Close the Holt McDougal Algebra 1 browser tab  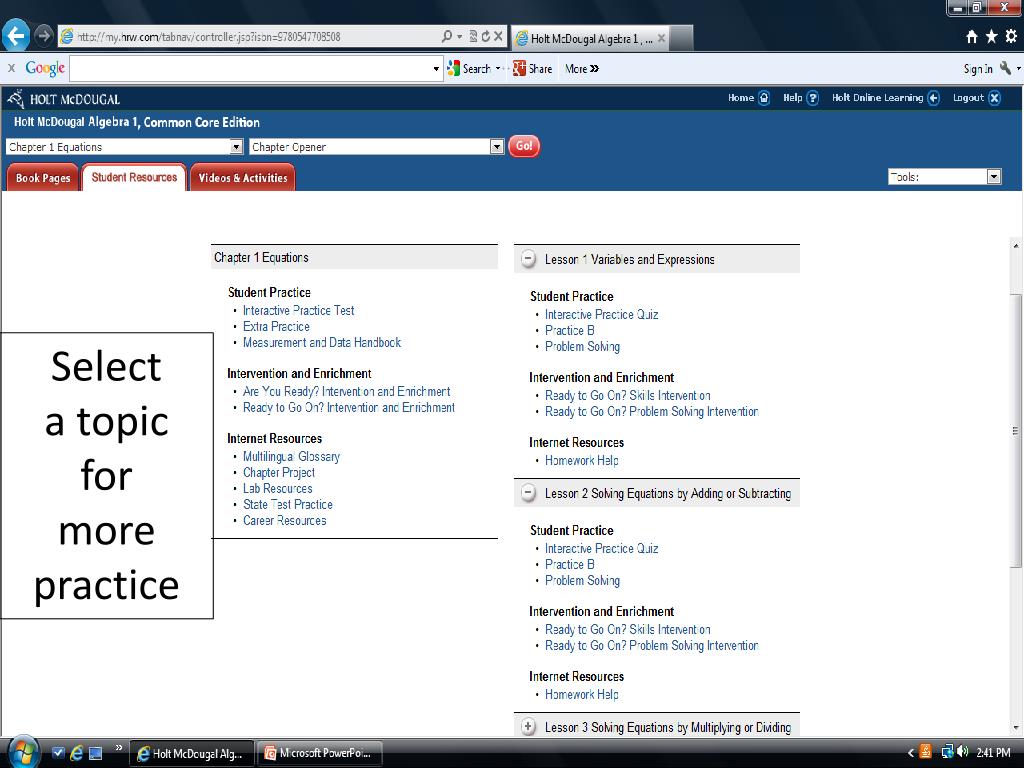[x=662, y=39]
